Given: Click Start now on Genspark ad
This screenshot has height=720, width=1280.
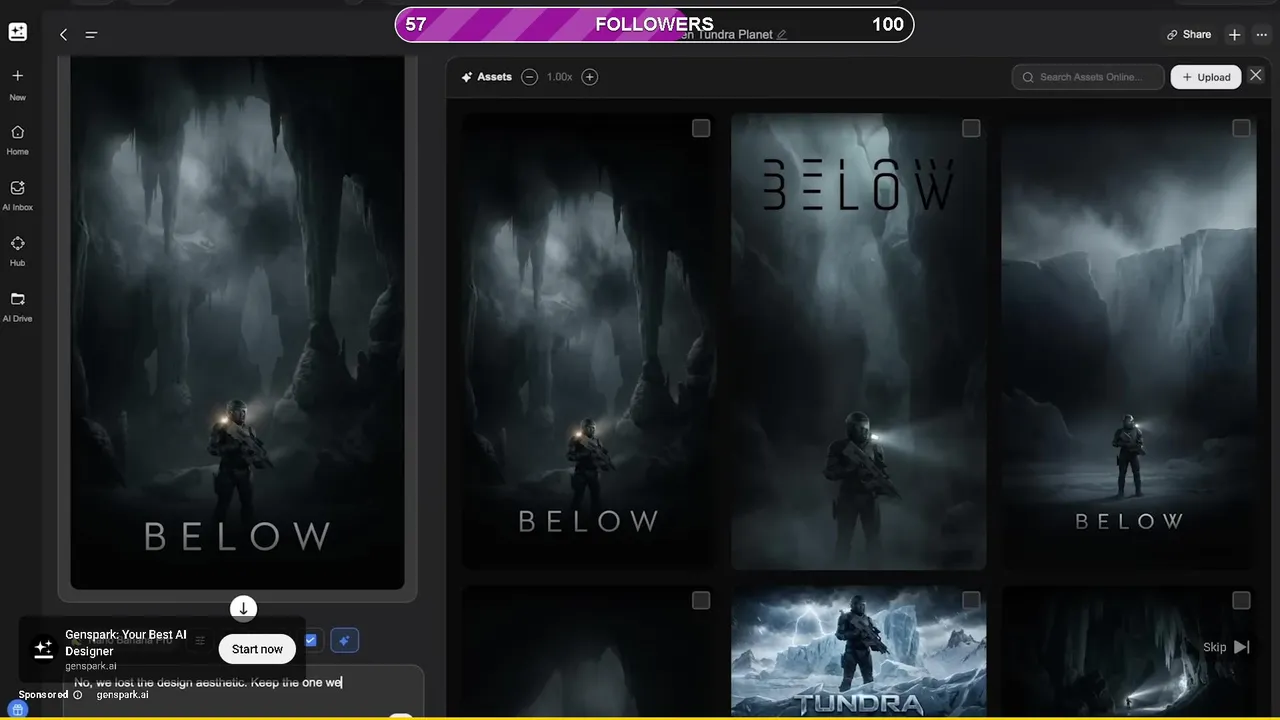Looking at the screenshot, I should pos(257,649).
